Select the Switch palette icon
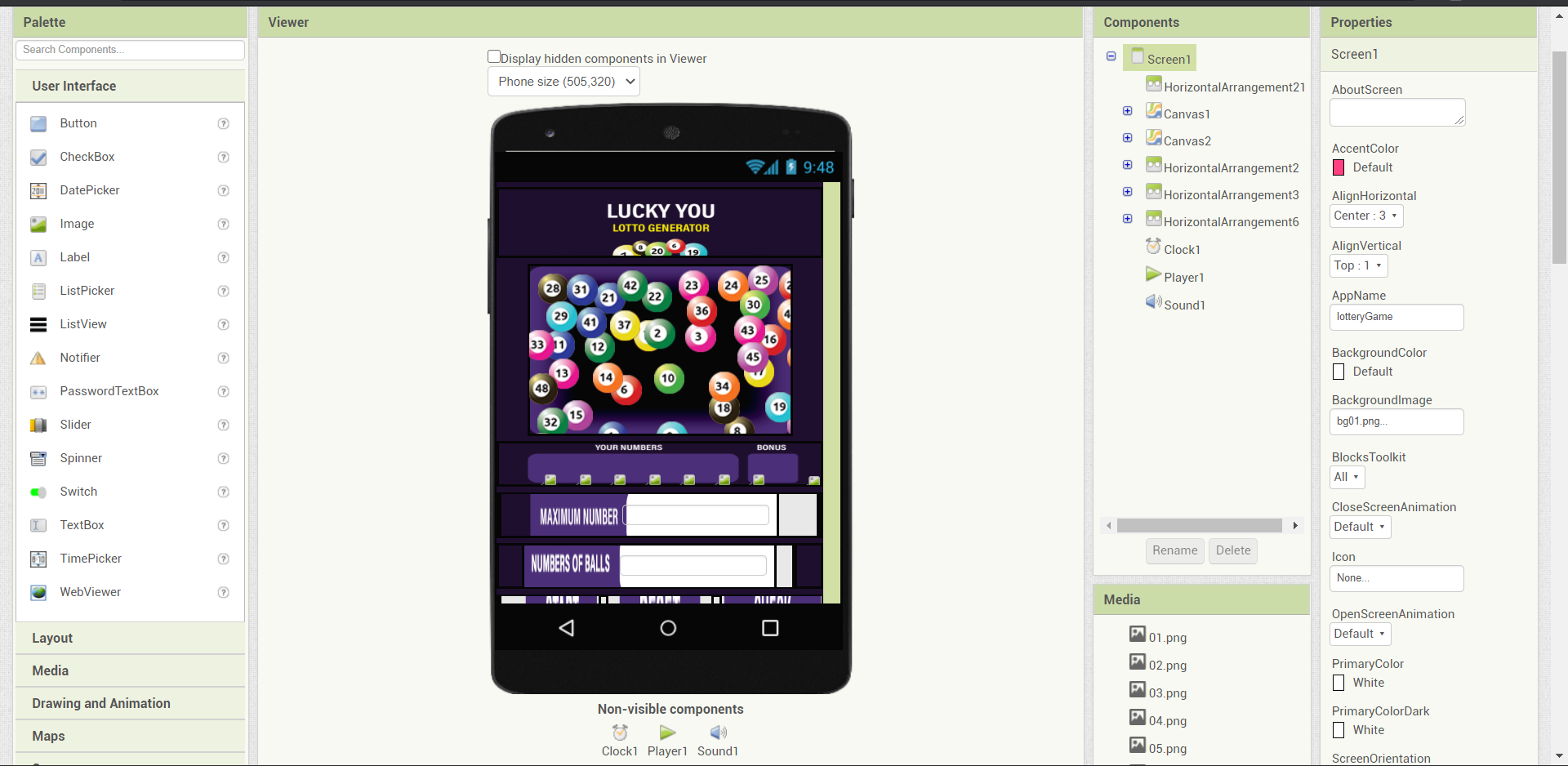Viewport: 1568px width, 766px height. tap(38, 492)
